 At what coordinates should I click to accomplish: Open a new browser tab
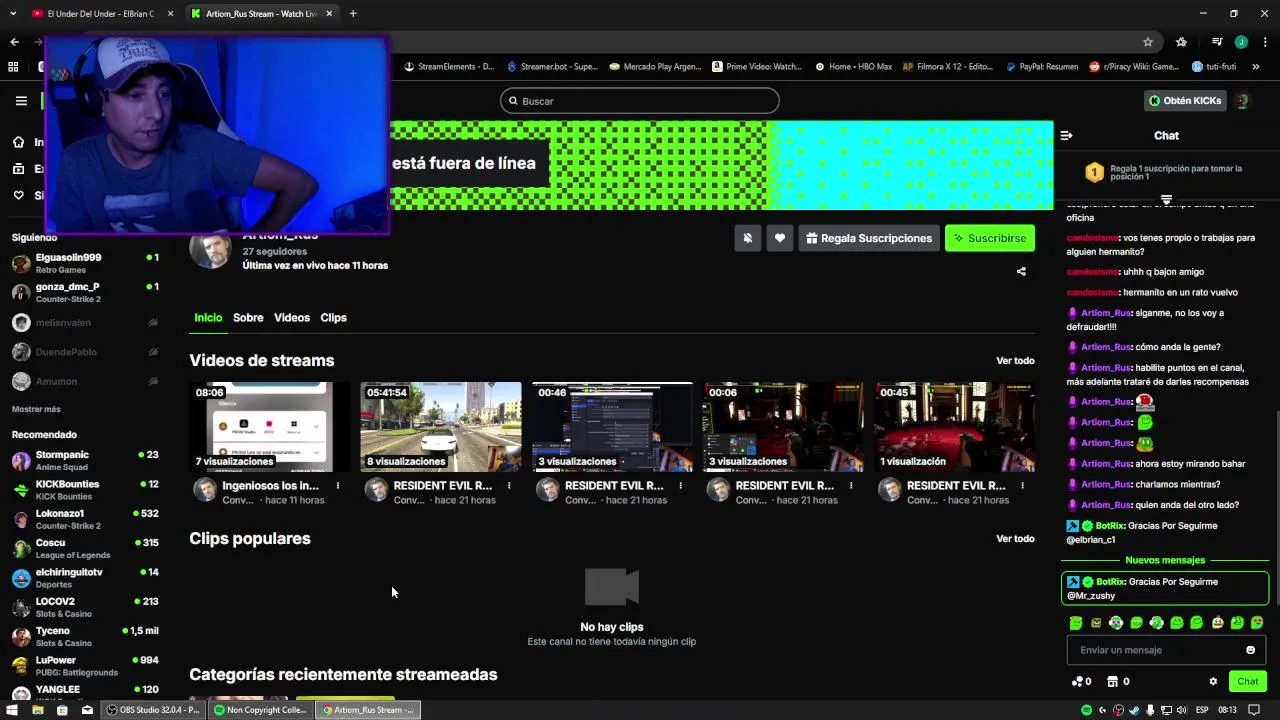[353, 14]
